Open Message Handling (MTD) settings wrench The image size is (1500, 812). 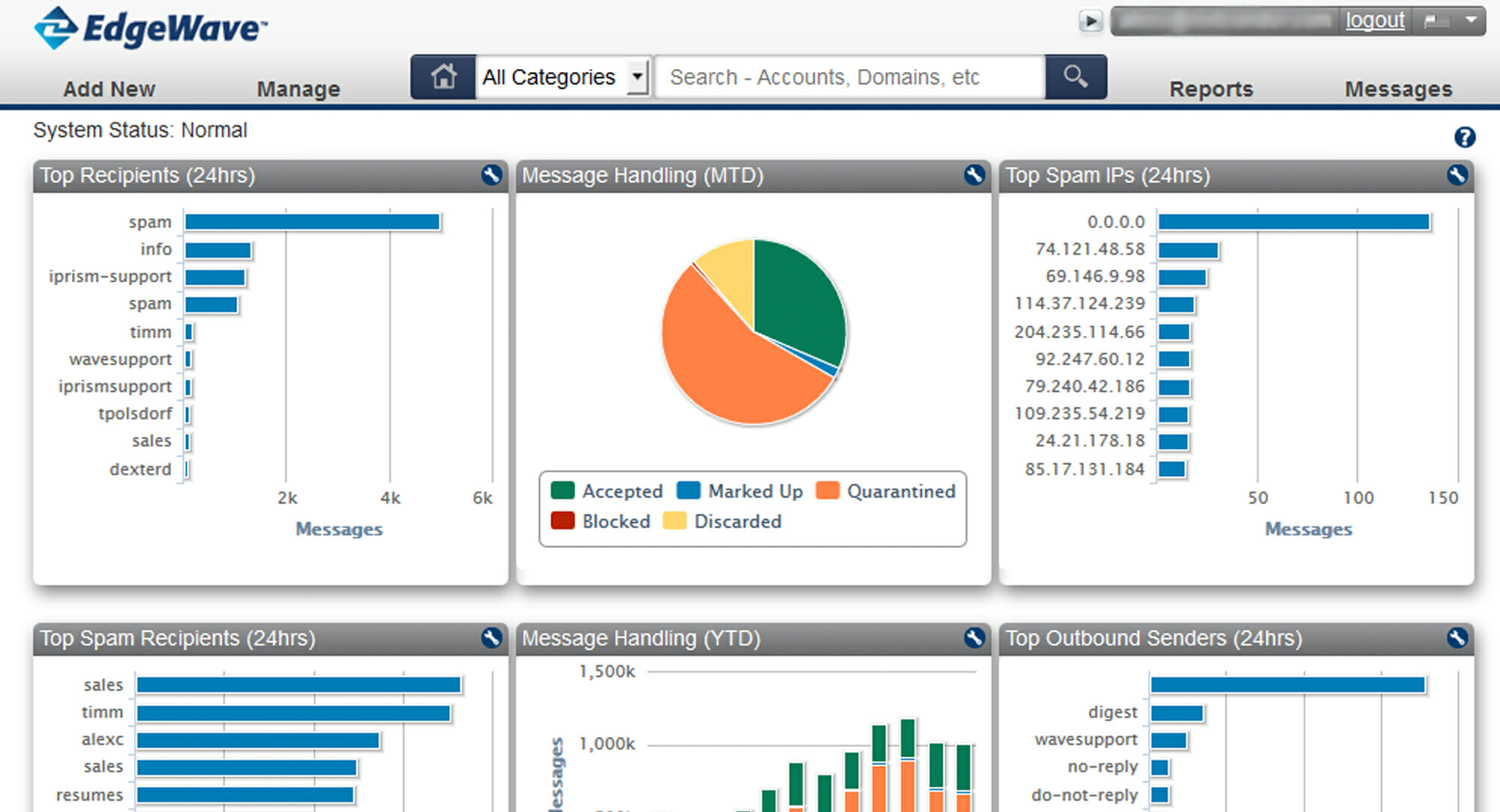tap(973, 175)
